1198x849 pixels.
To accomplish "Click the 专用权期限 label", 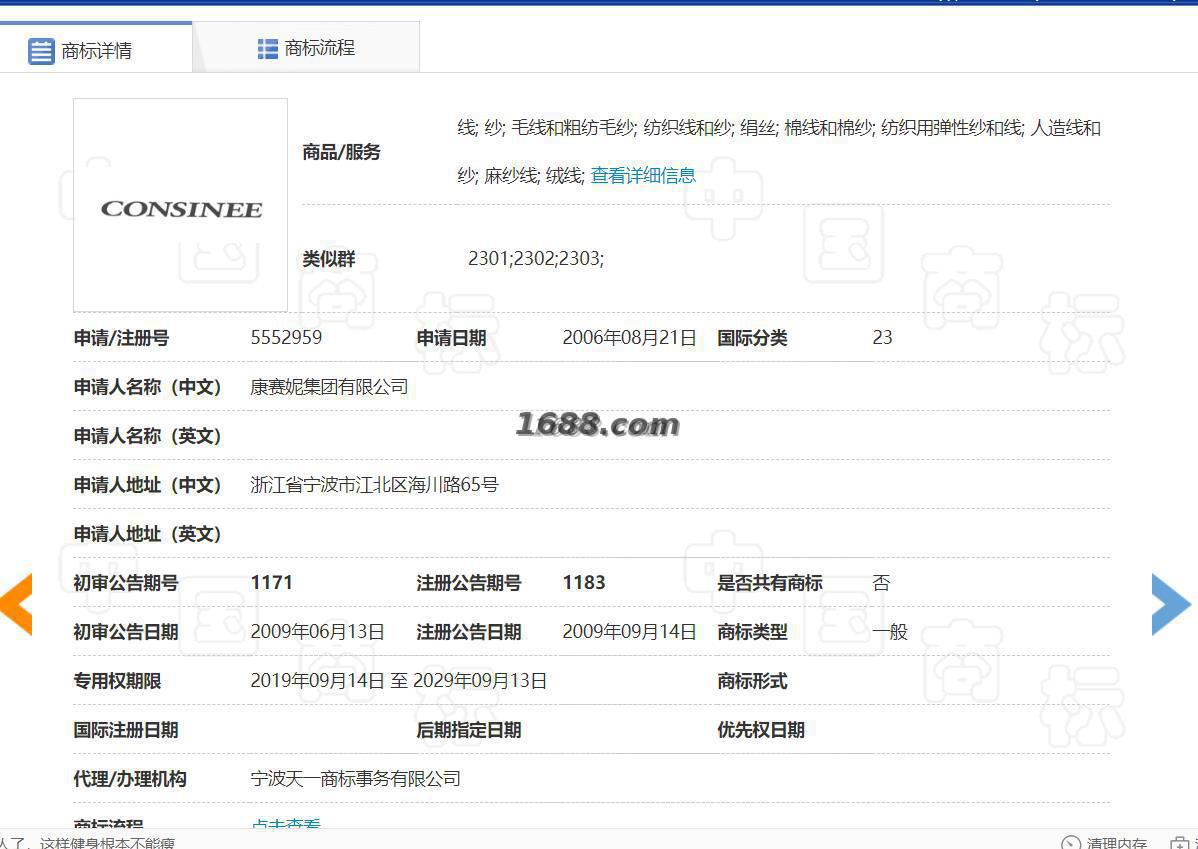I will (117, 681).
